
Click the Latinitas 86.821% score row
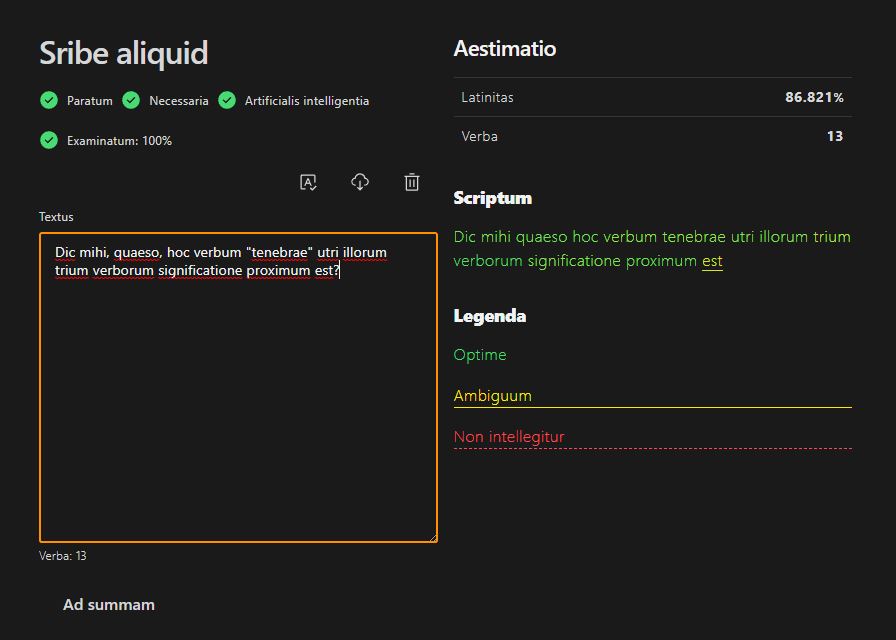pyautogui.click(x=652, y=97)
